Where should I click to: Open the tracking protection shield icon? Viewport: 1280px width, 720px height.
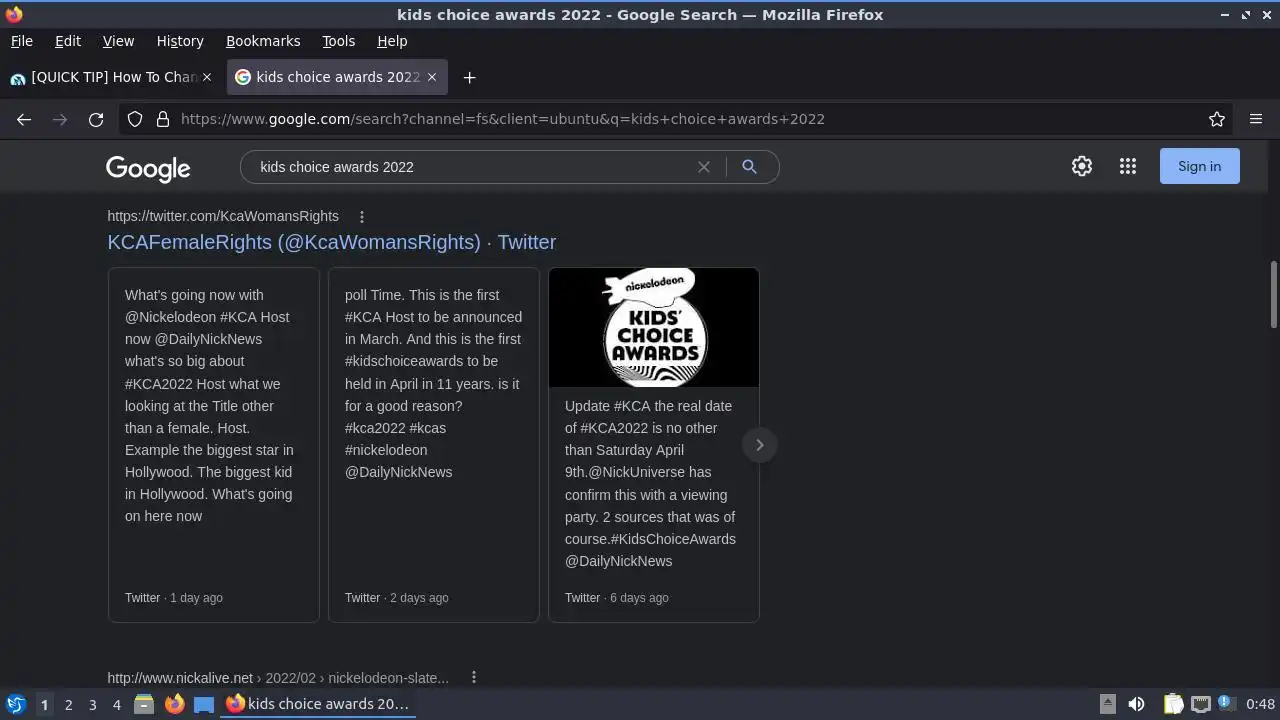(135, 119)
